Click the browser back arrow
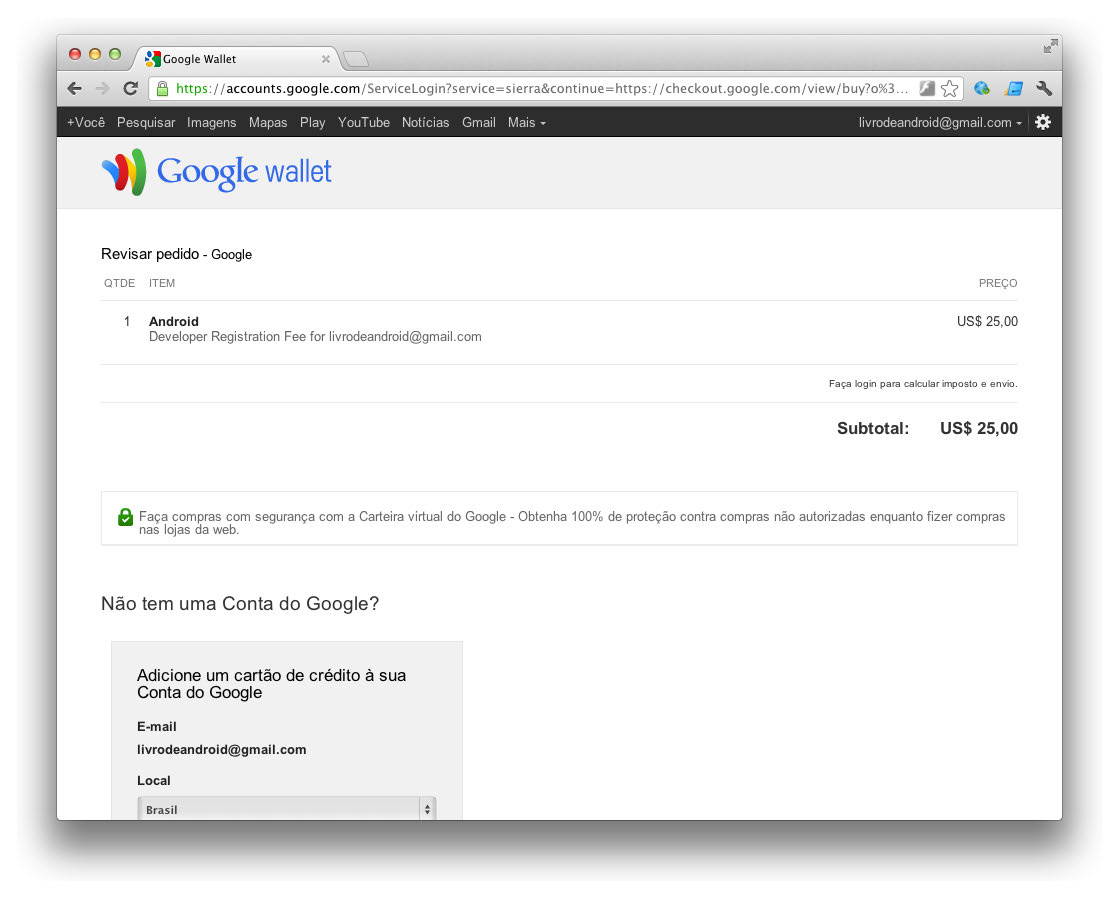The width and height of the screenshot is (1119, 899). [x=75, y=89]
